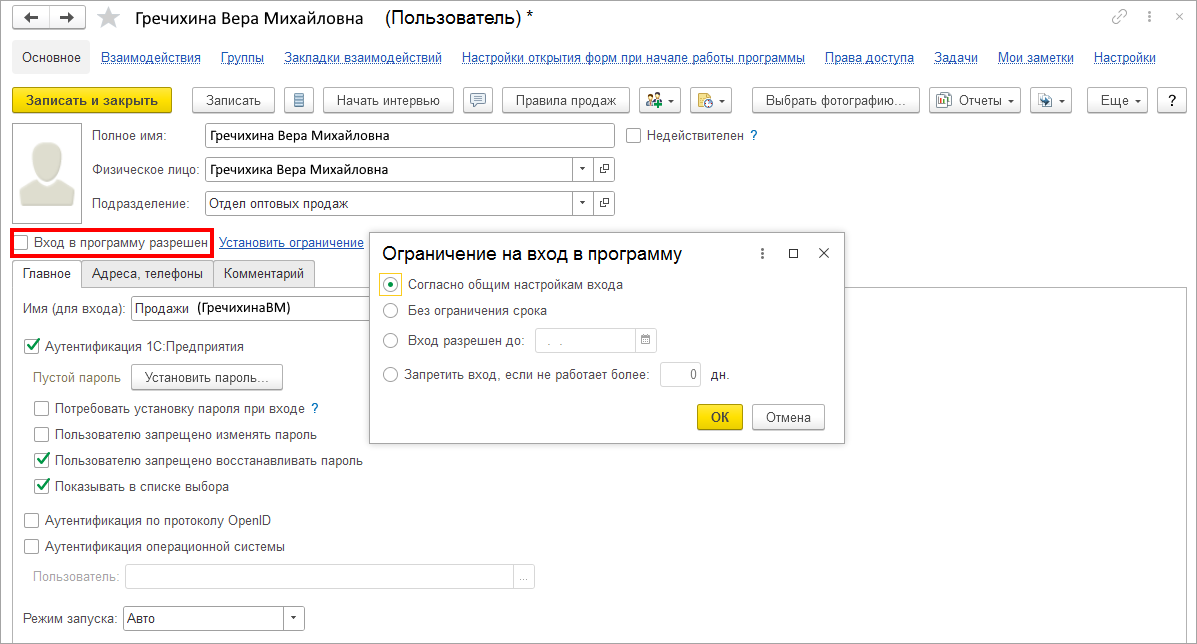The image size is (1197, 644).
Task: Expand the Подразделение dropdown list
Action: click(583, 204)
